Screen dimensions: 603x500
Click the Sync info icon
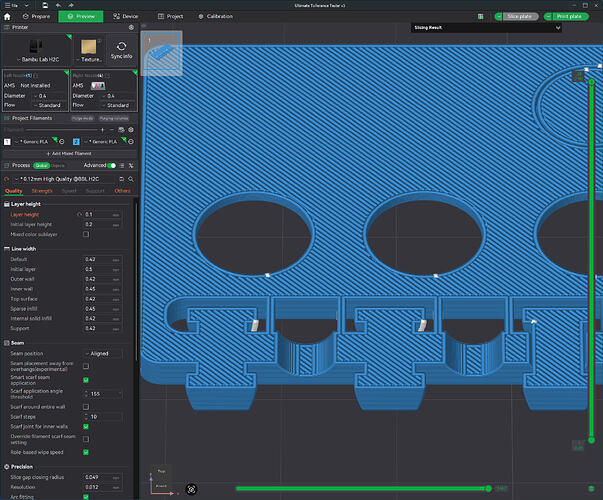(x=122, y=47)
